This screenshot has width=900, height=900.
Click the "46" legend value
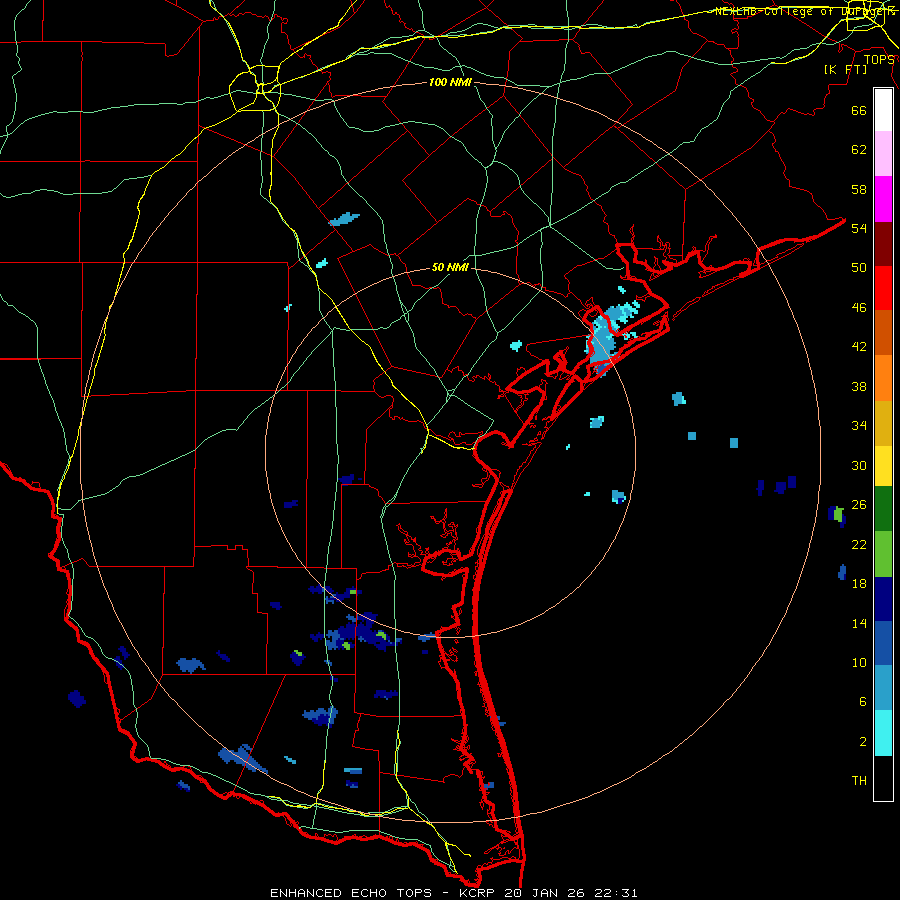point(859,307)
